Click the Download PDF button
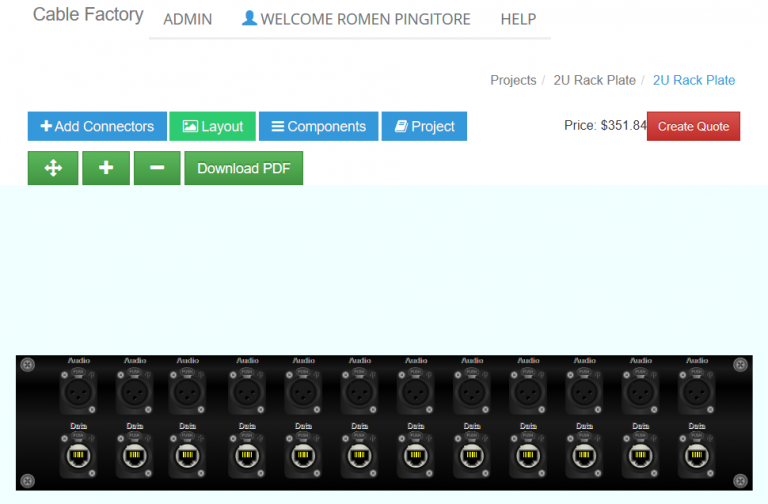 (x=243, y=168)
